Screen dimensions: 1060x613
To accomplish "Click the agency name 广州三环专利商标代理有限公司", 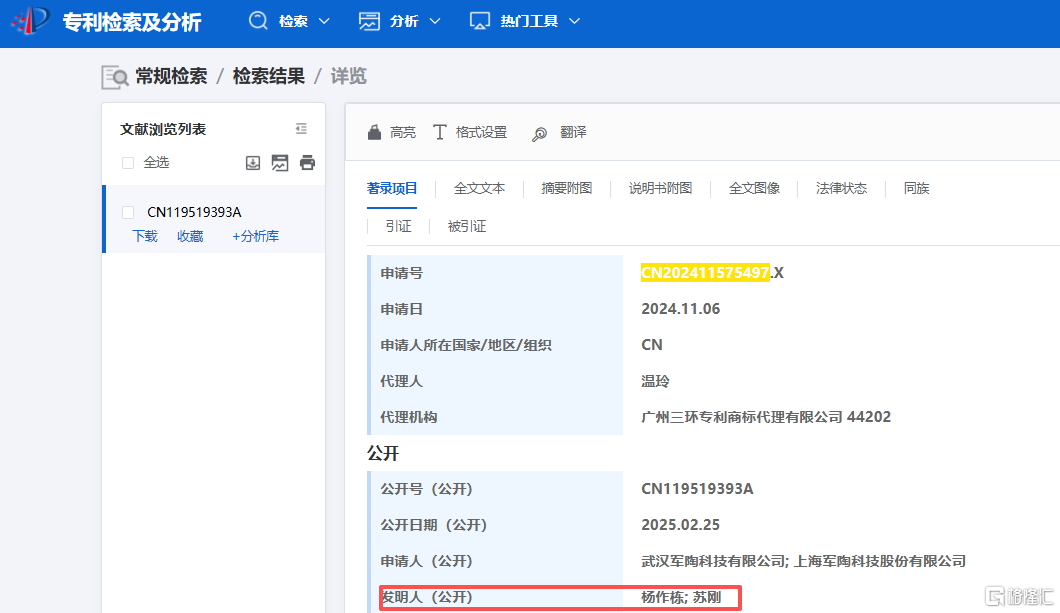I will click(742, 417).
